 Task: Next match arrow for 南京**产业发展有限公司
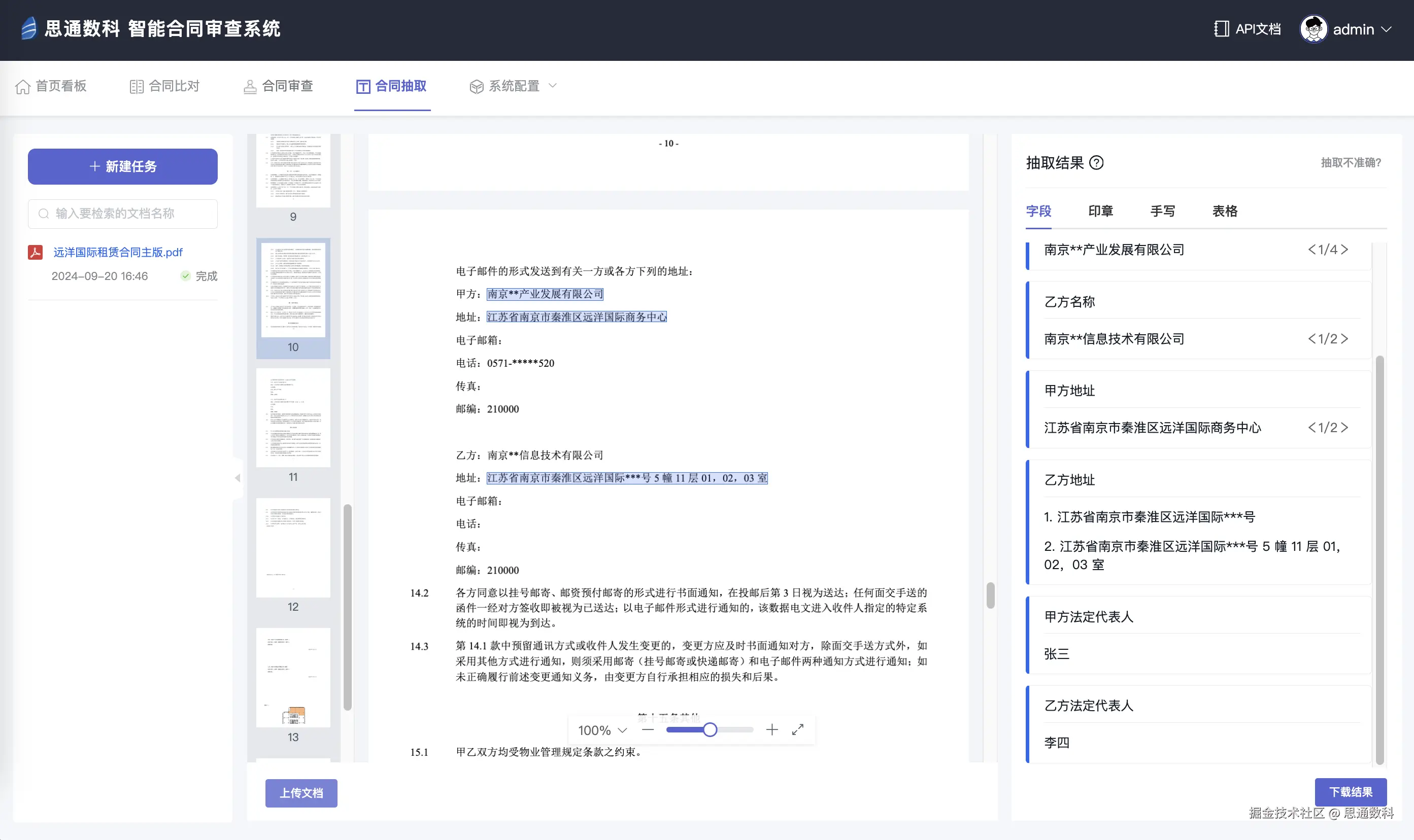click(x=1345, y=250)
